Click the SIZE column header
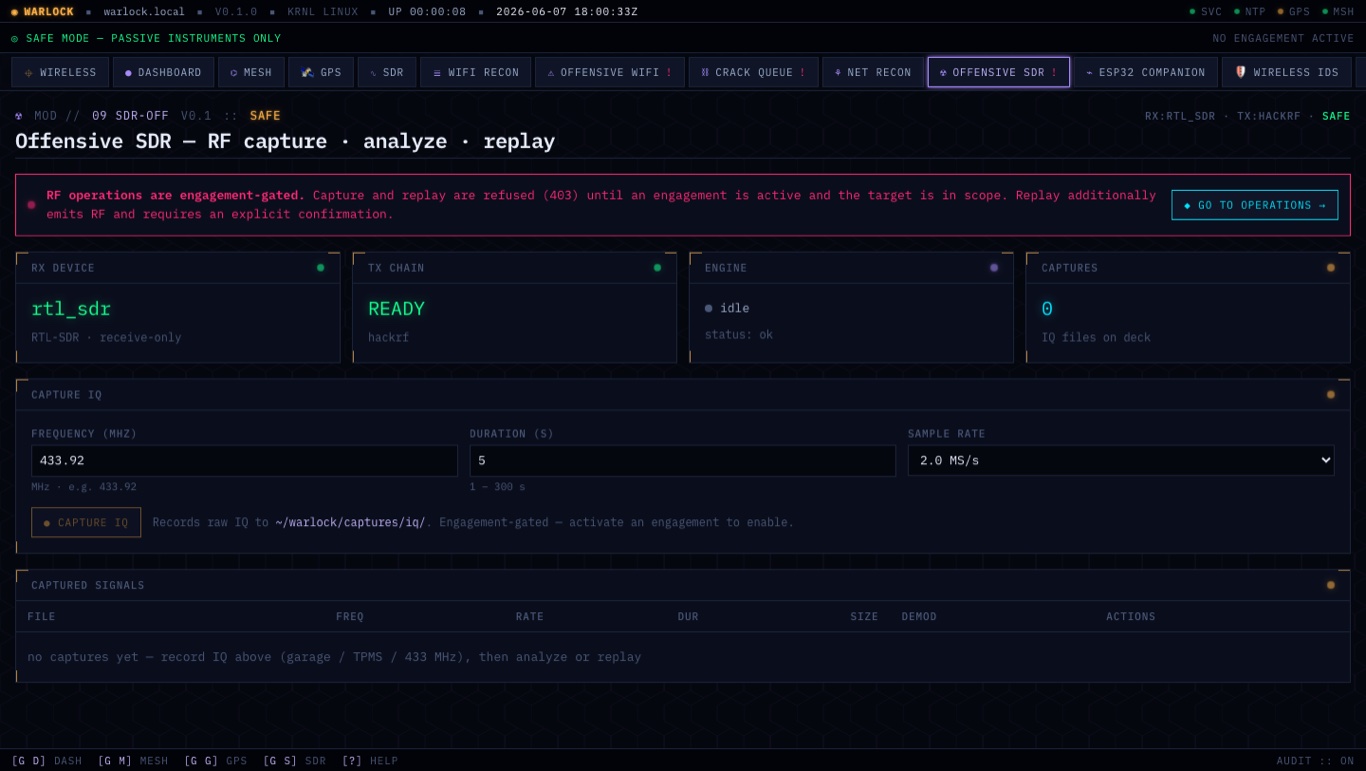The image size is (1366, 771). 864,616
